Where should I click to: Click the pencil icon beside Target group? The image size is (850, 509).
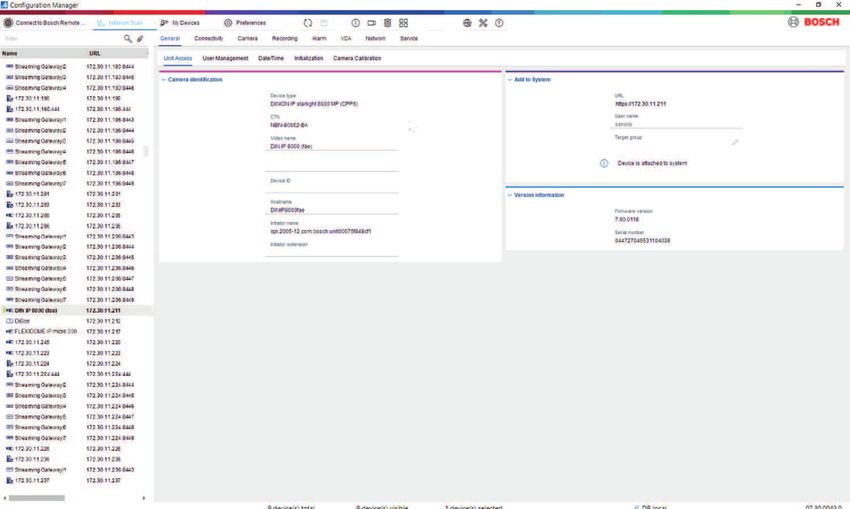[735, 142]
